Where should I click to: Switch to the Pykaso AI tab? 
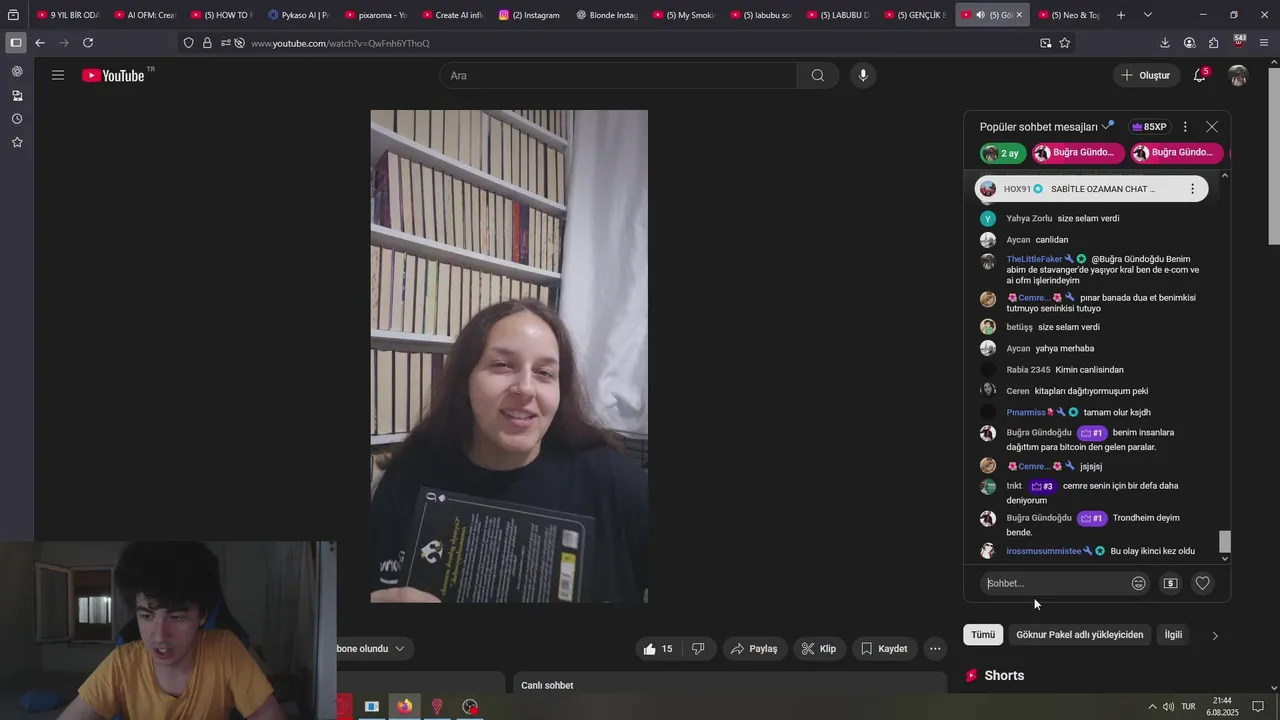[x=298, y=15]
